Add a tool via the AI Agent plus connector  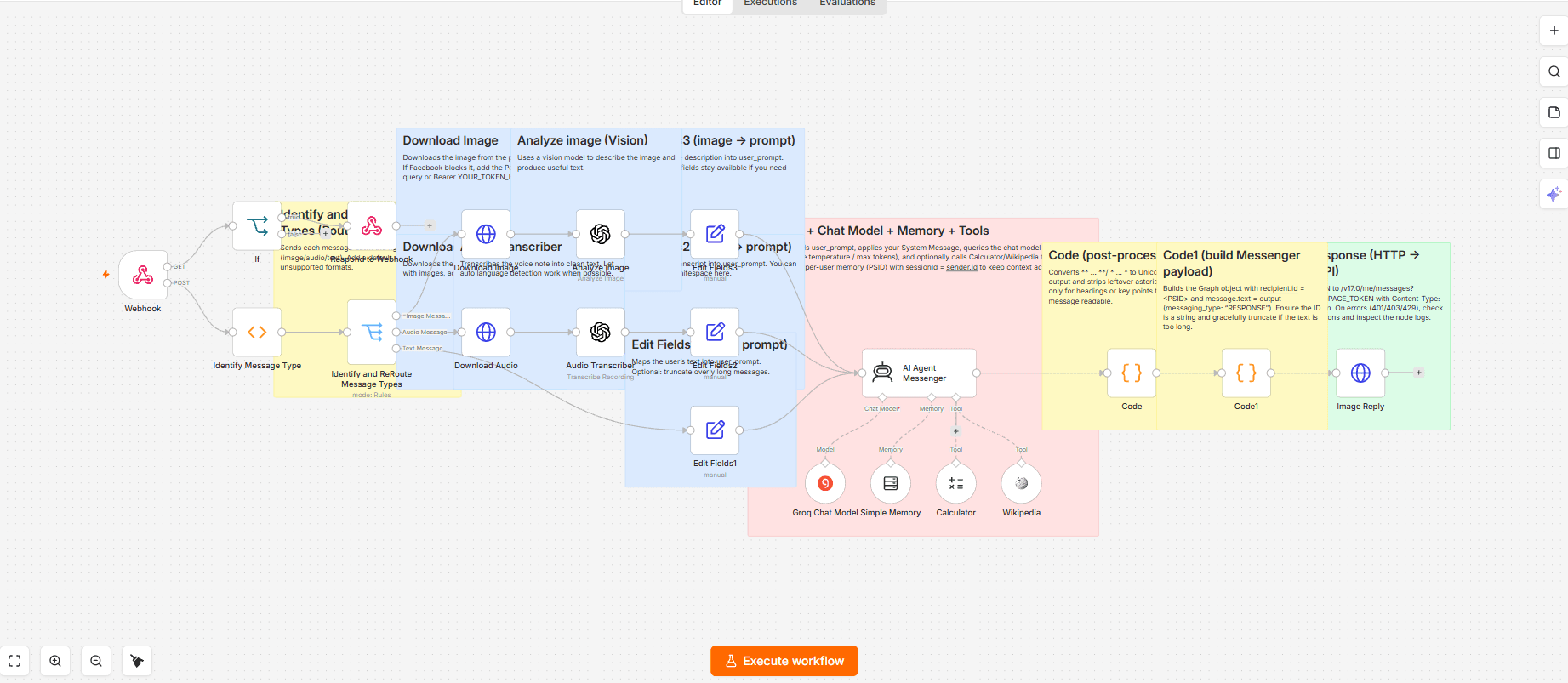[956, 431]
